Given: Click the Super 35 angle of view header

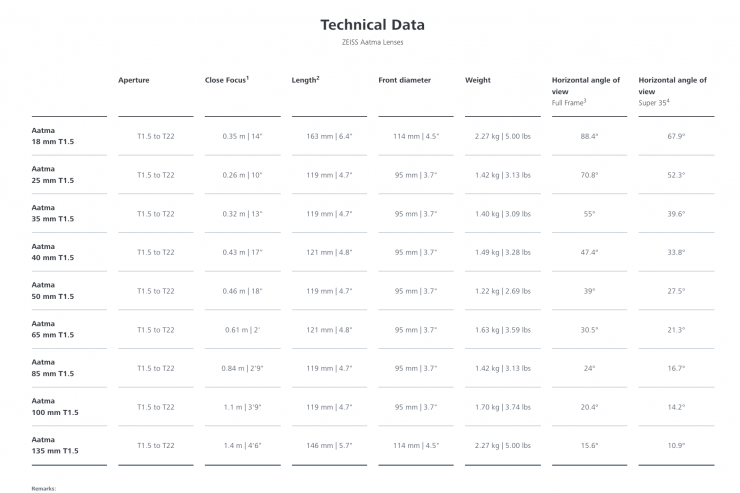Looking at the screenshot, I should point(672,90).
